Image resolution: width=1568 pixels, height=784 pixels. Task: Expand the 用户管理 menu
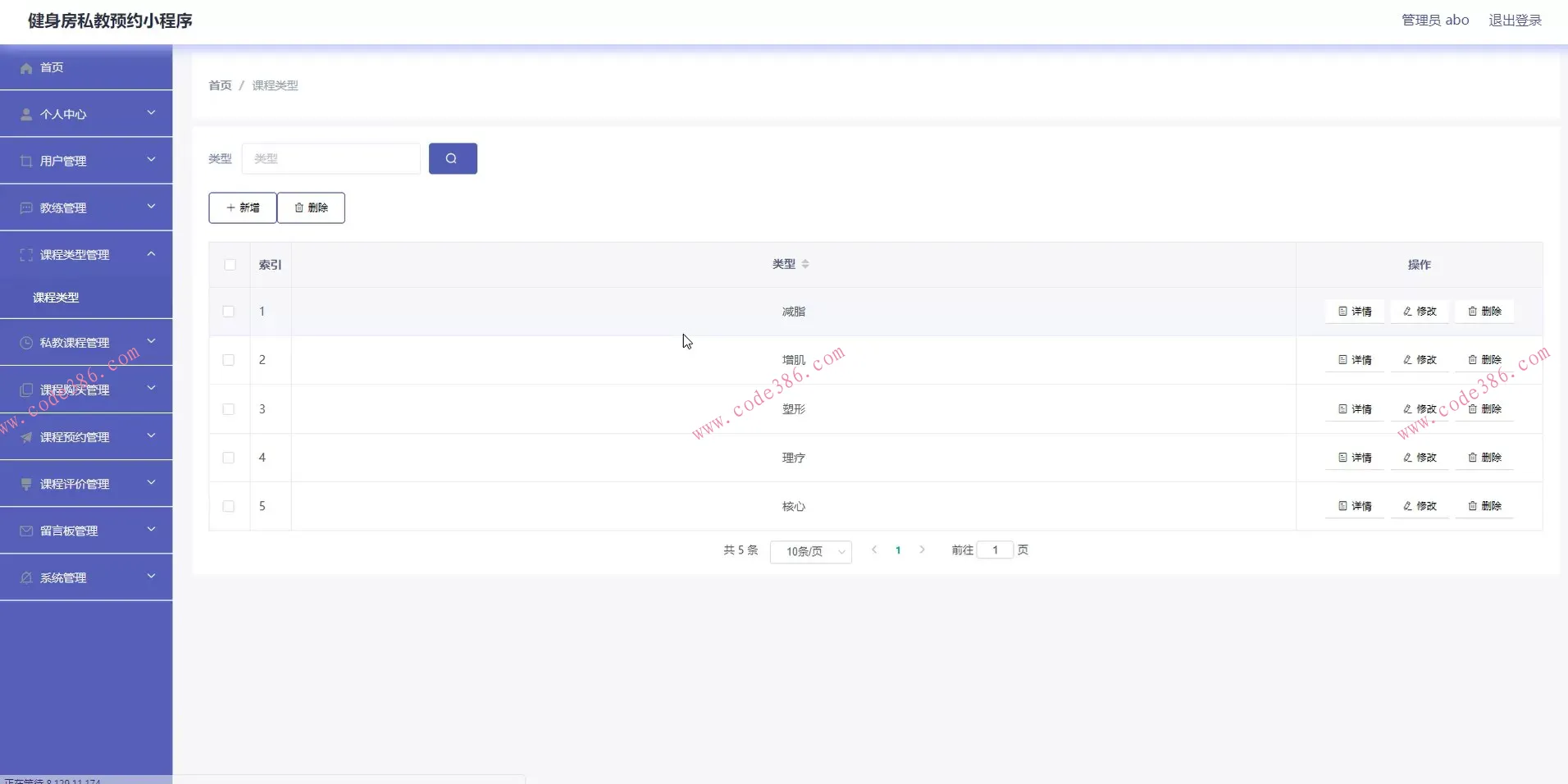151,160
